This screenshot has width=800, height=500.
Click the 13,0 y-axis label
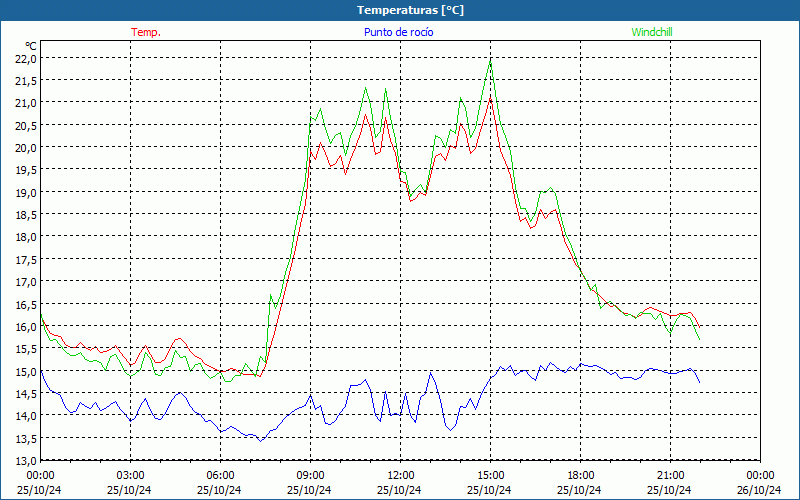(26, 460)
